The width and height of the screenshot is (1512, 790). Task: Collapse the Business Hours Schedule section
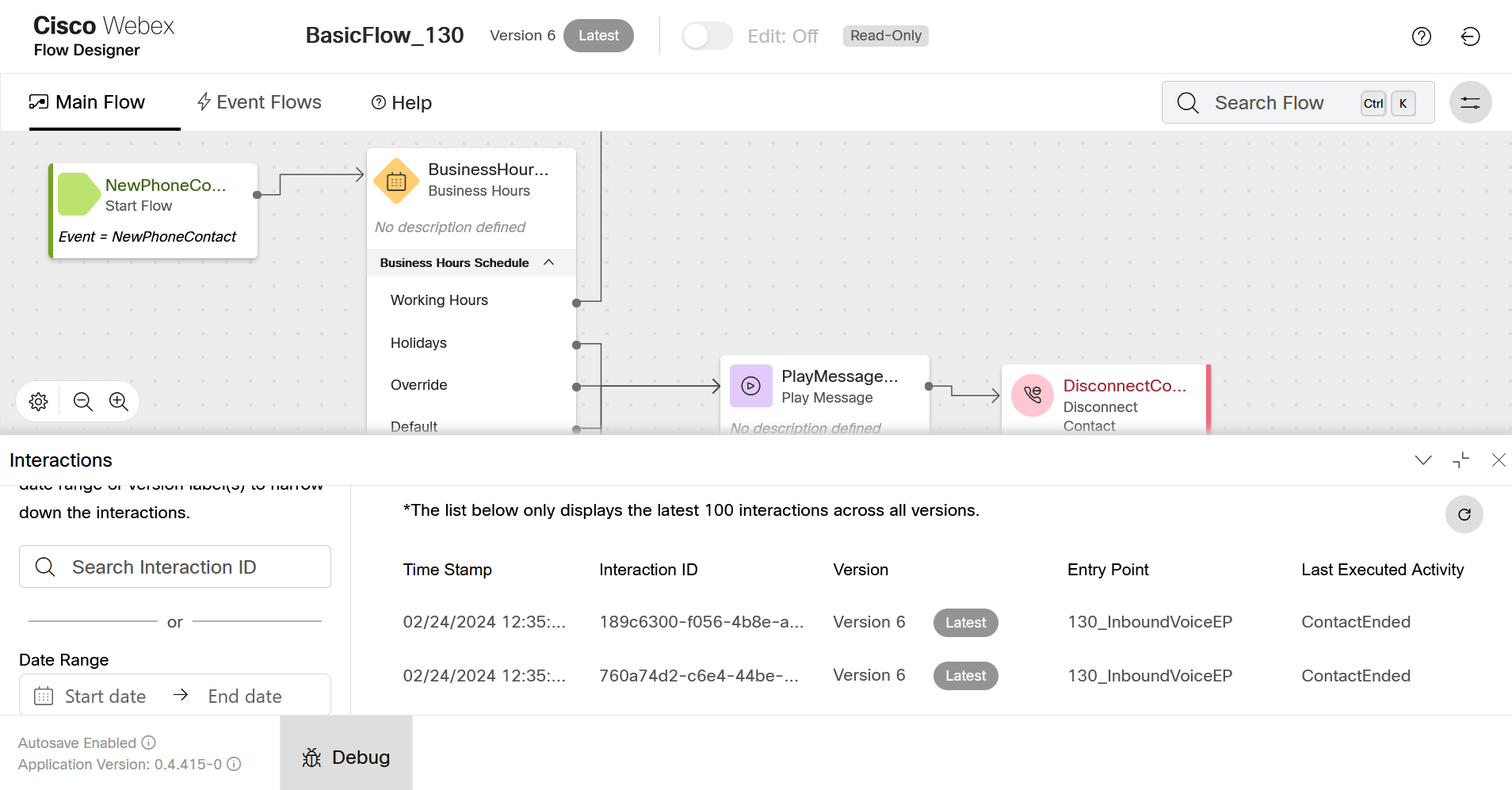point(548,262)
